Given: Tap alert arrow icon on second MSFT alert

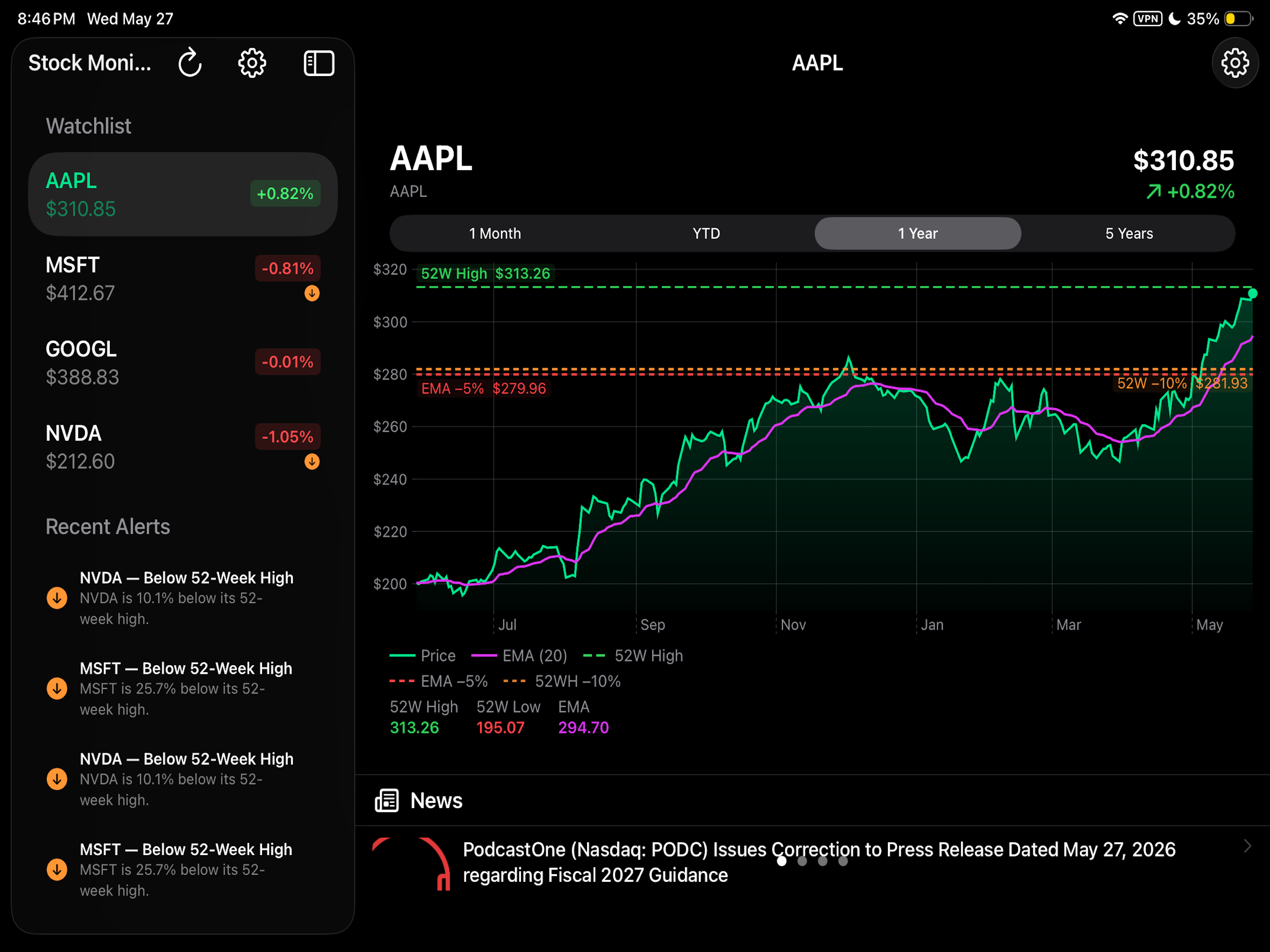Looking at the screenshot, I should click(57, 869).
